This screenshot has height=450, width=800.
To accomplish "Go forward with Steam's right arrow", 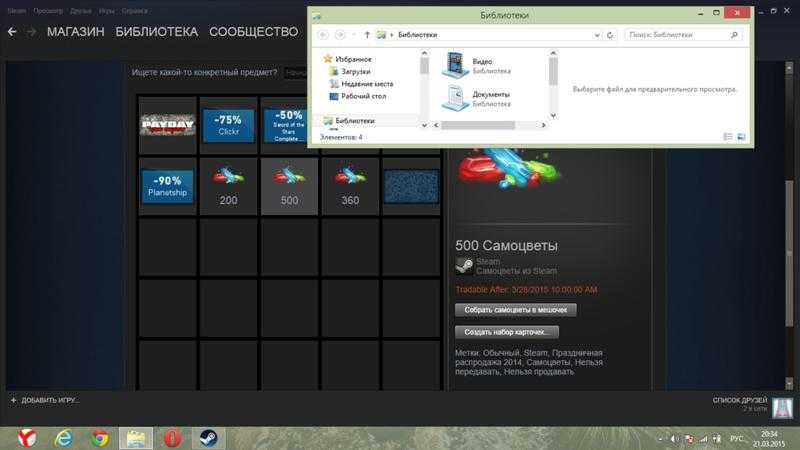I will click(31, 32).
